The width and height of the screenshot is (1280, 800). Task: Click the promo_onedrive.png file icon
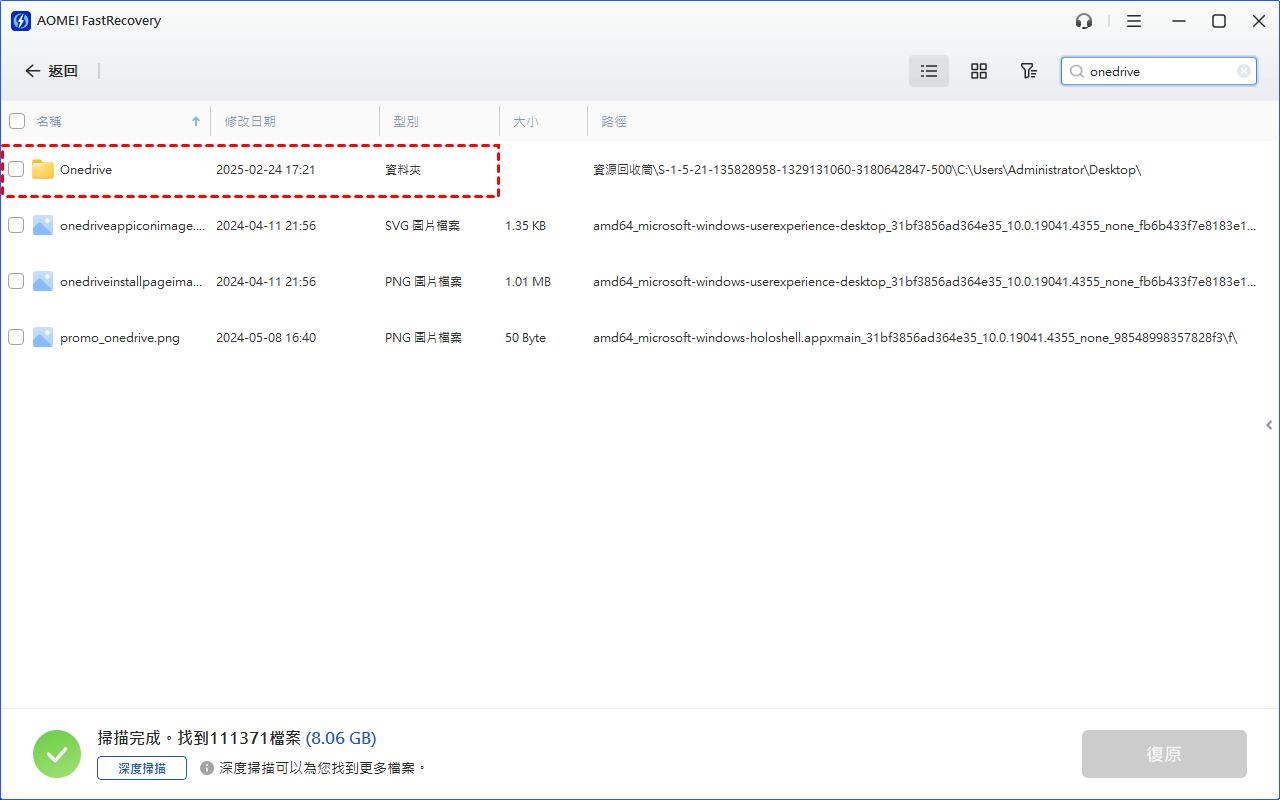[x=42, y=337]
